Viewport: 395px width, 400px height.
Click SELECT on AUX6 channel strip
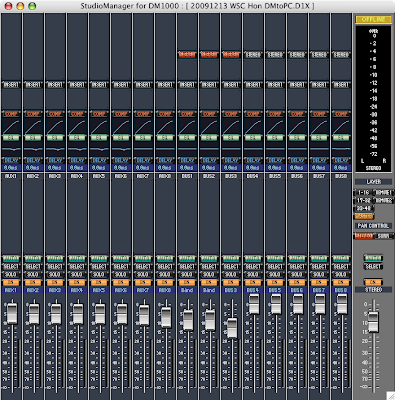[121, 267]
